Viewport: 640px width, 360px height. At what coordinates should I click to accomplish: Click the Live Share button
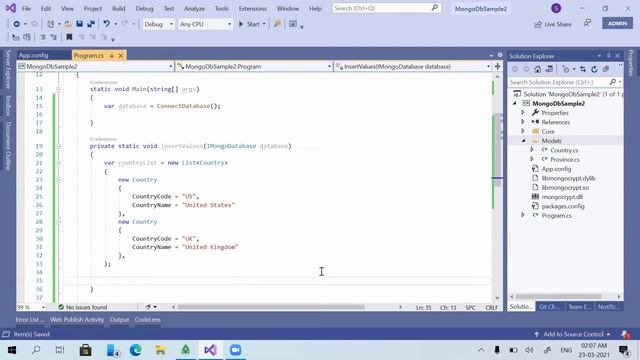click(553, 24)
